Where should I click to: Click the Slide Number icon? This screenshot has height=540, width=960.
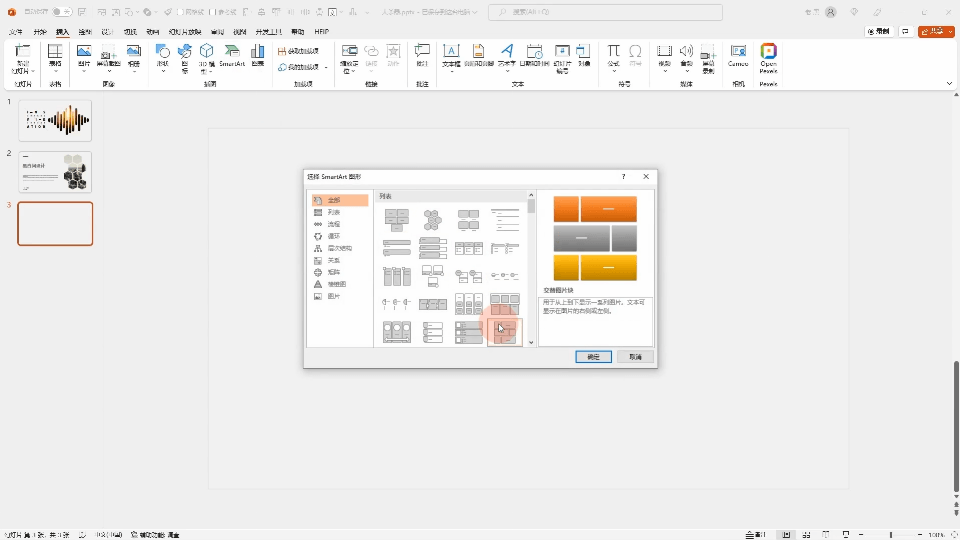coord(562,51)
